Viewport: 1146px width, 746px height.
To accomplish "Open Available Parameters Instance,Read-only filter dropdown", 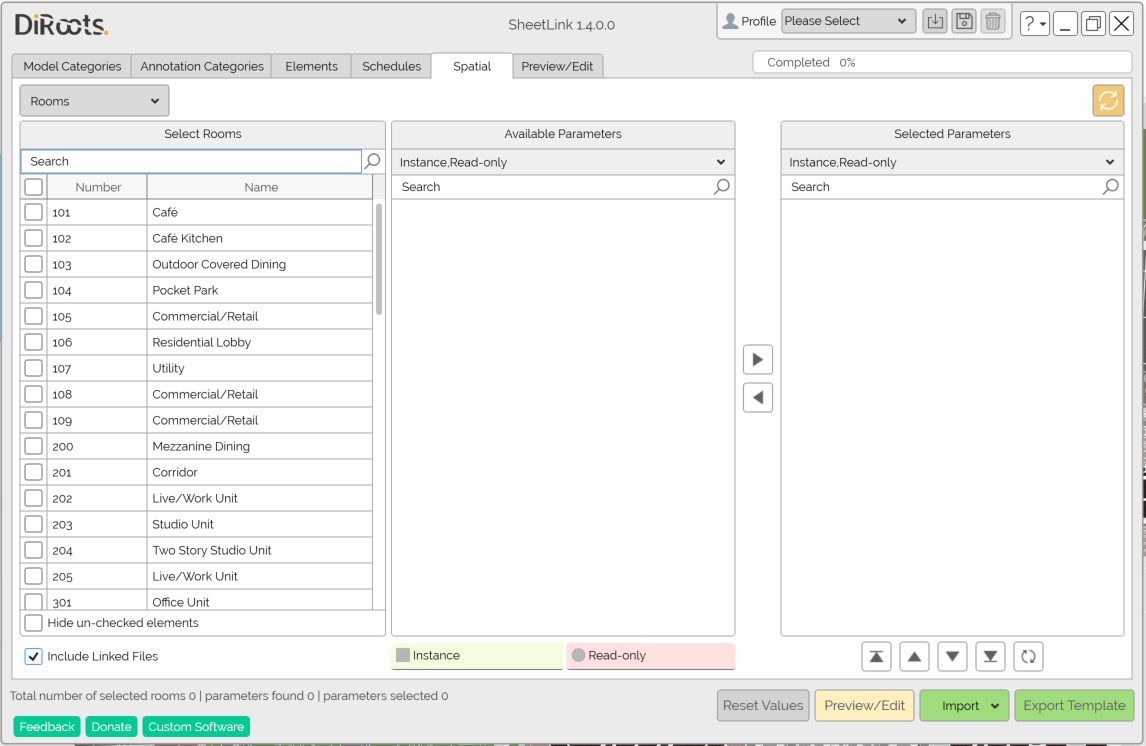I will [x=562, y=162].
